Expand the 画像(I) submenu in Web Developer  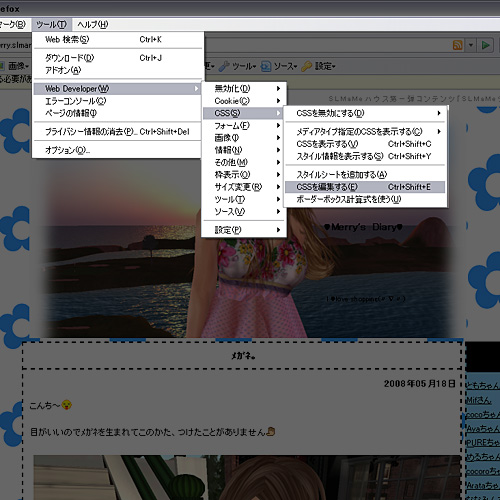(x=244, y=138)
